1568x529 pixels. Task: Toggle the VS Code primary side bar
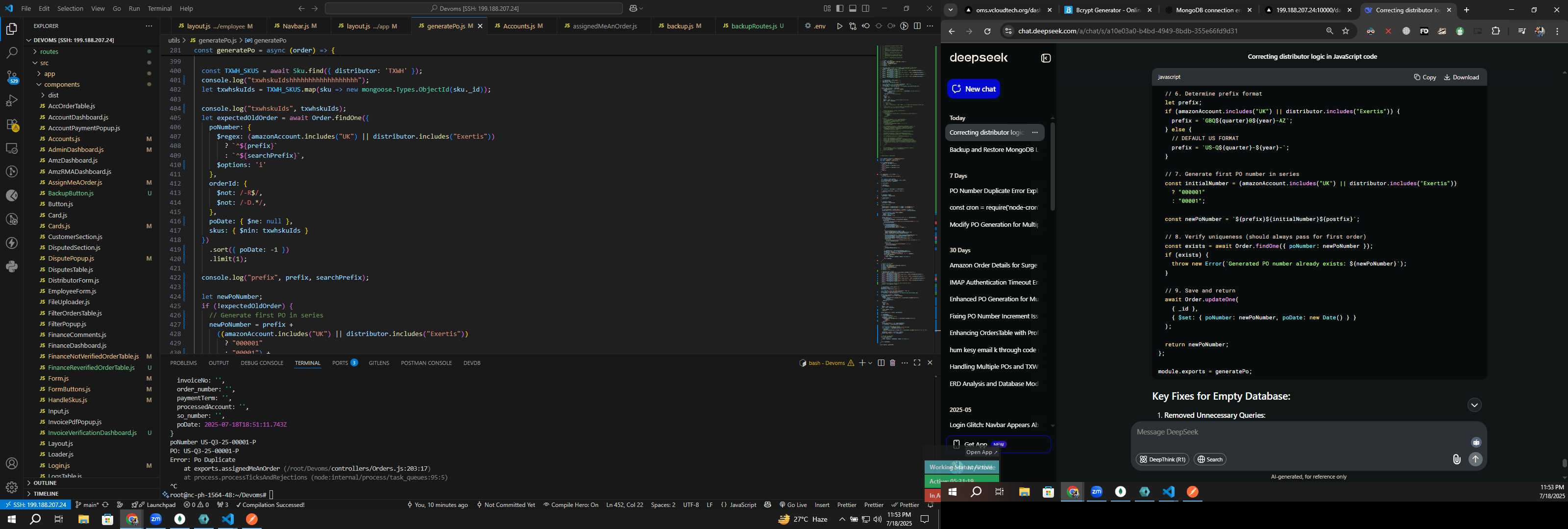click(839, 8)
